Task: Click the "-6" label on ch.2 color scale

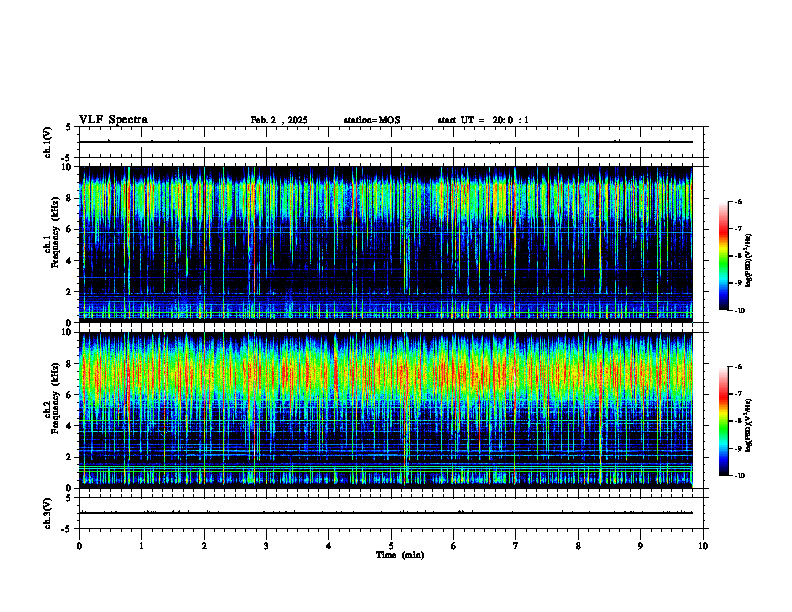Action: [738, 367]
